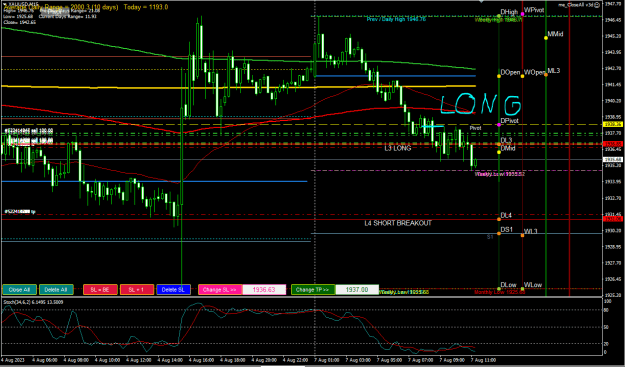
Task: Click the Delete SL button
Action: (173, 290)
